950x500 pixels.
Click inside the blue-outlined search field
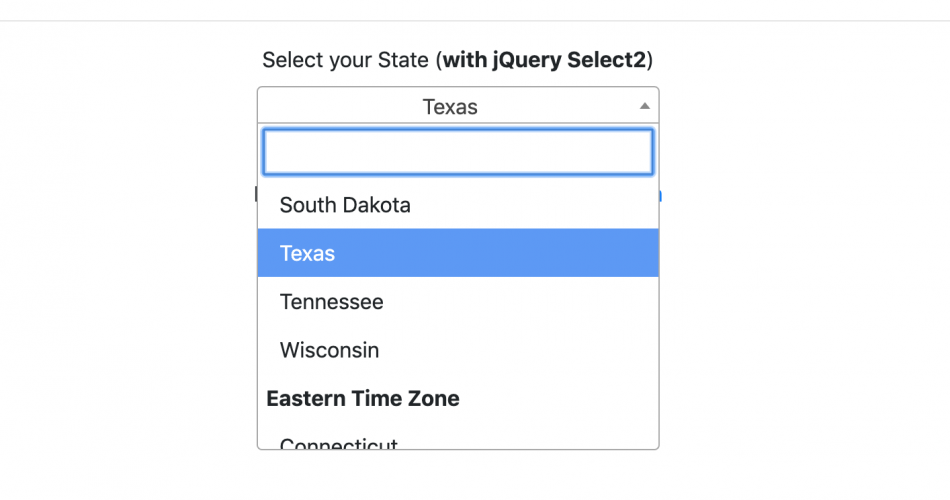[x=457, y=152]
